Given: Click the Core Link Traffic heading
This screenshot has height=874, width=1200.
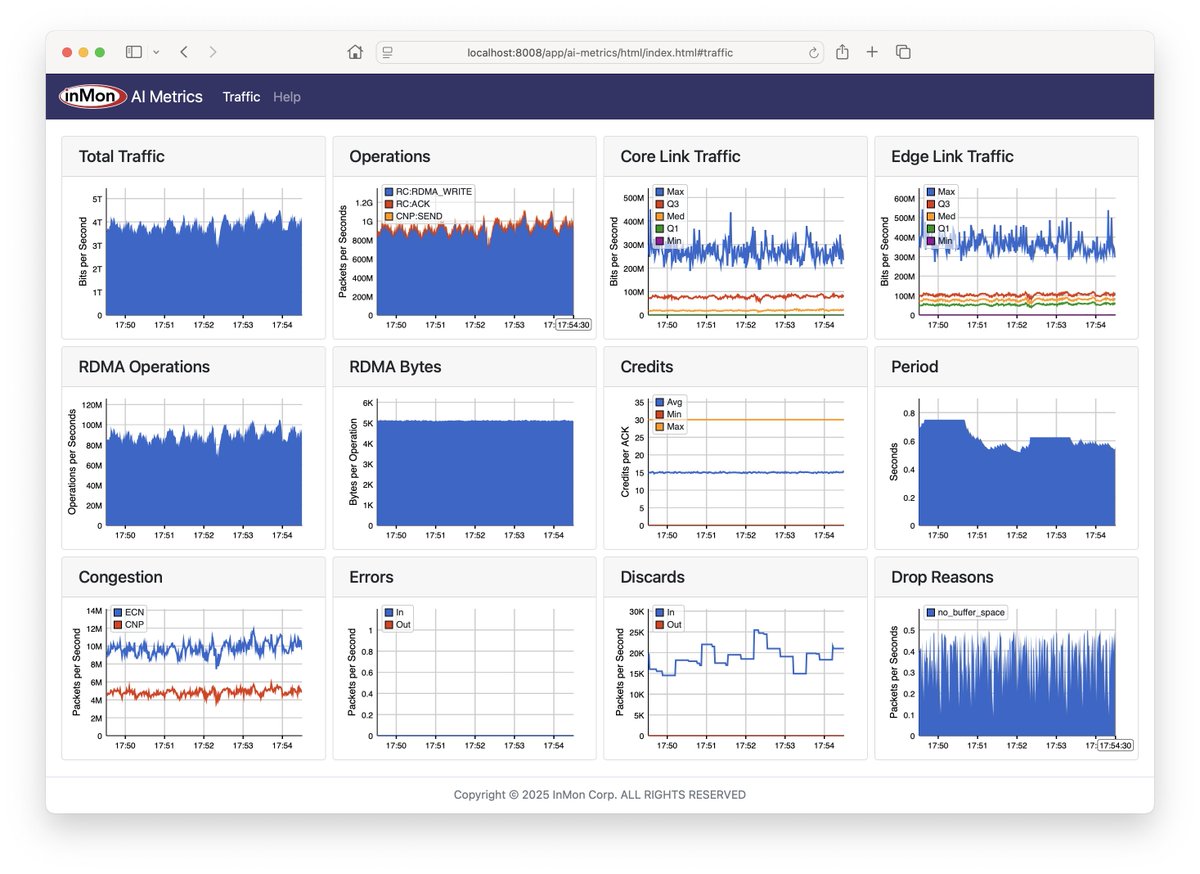Looking at the screenshot, I should point(680,157).
